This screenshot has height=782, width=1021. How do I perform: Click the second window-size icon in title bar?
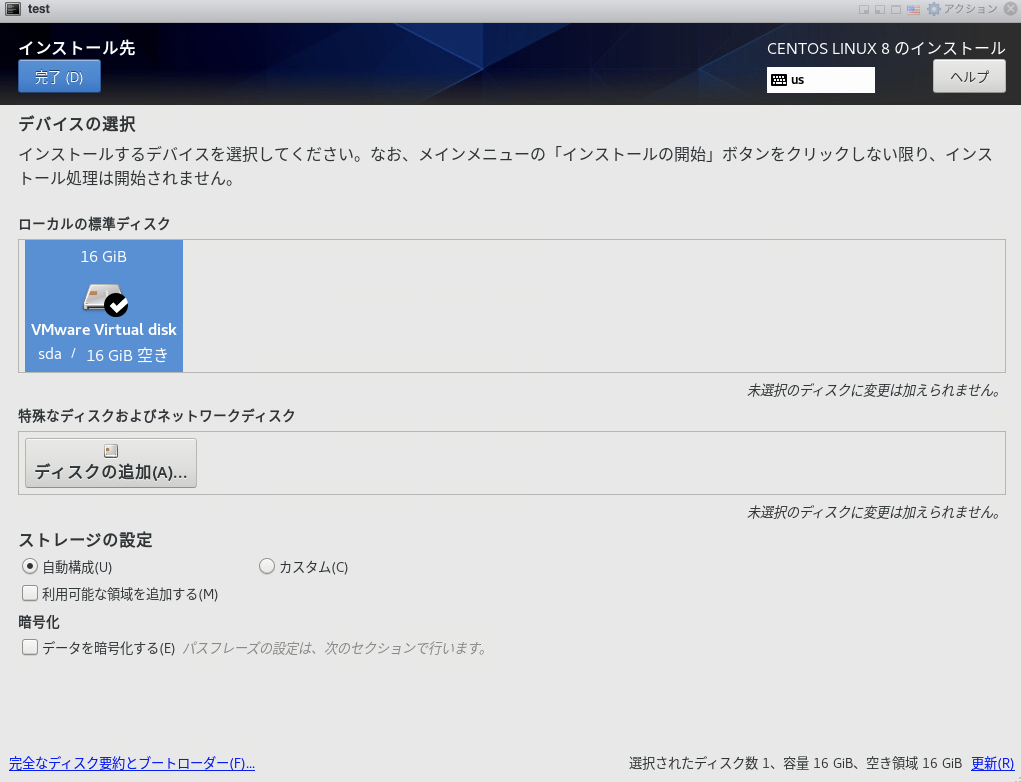pyautogui.click(x=880, y=10)
